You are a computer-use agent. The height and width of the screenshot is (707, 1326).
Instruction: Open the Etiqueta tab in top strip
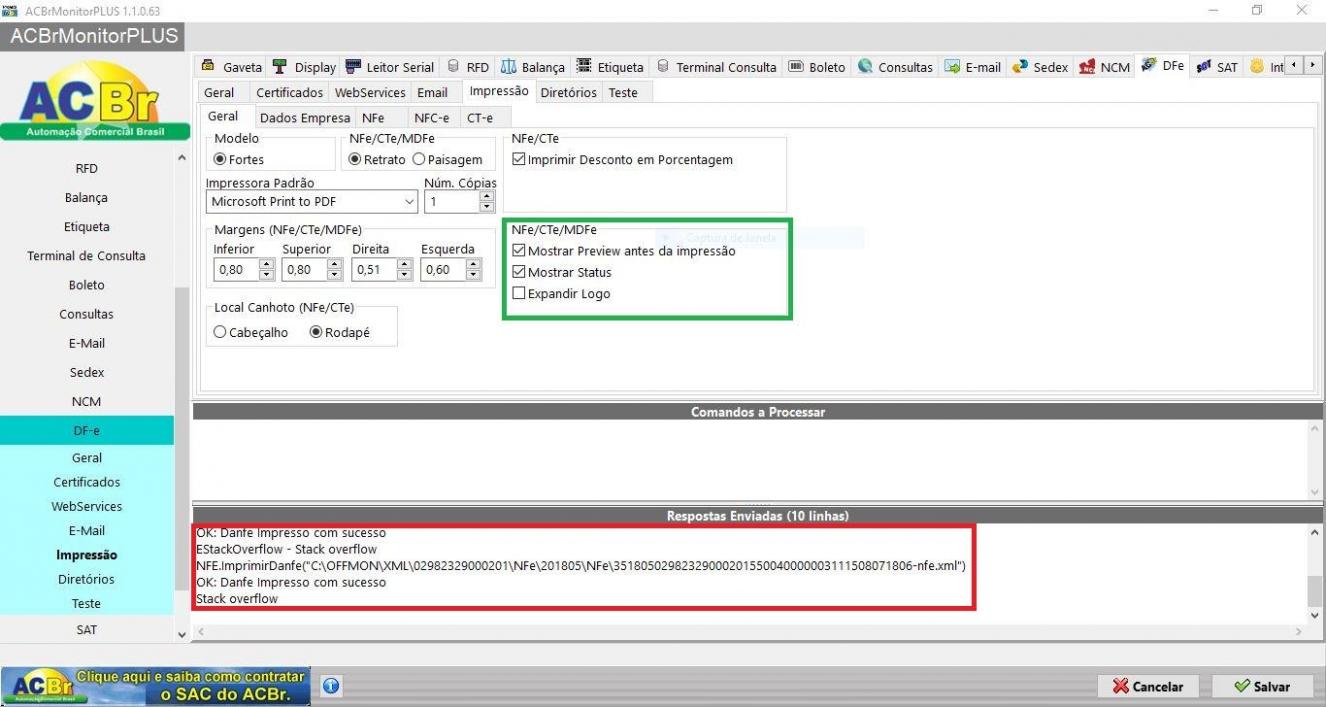610,67
